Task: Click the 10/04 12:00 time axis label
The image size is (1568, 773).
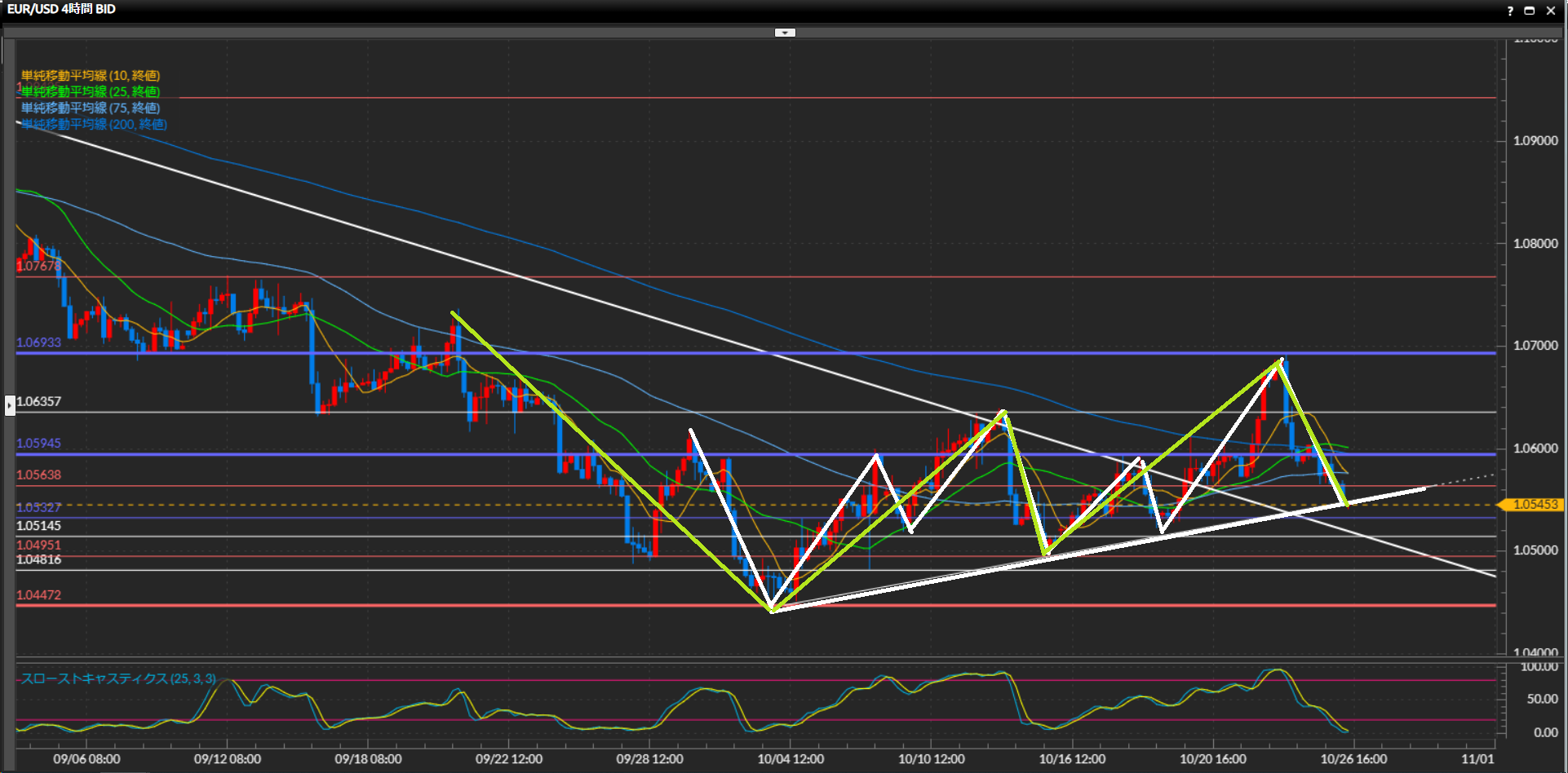Action: tap(790, 759)
